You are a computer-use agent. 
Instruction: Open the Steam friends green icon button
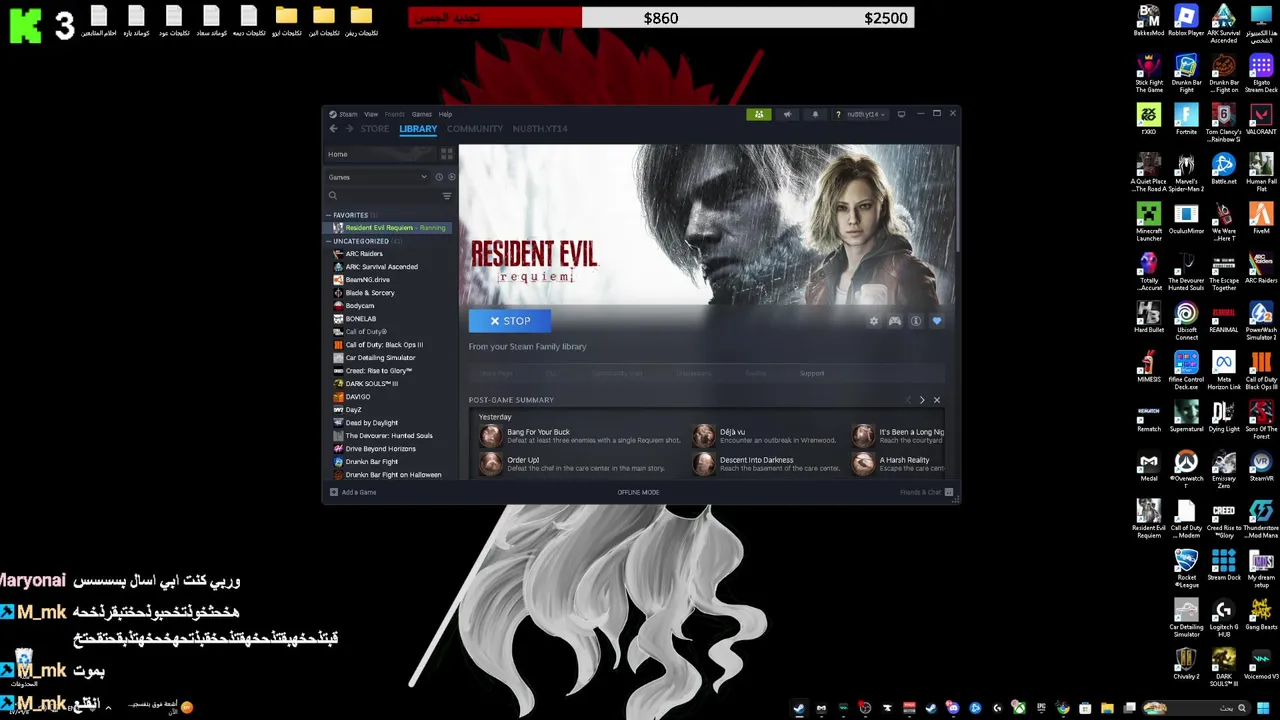(x=759, y=114)
